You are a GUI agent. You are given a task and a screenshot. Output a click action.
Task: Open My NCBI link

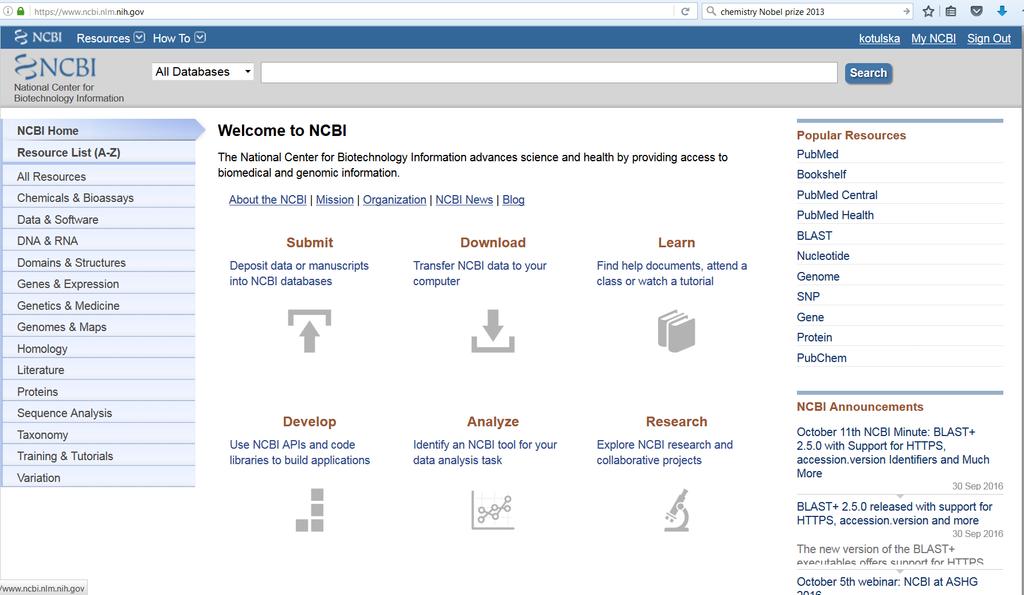933,39
